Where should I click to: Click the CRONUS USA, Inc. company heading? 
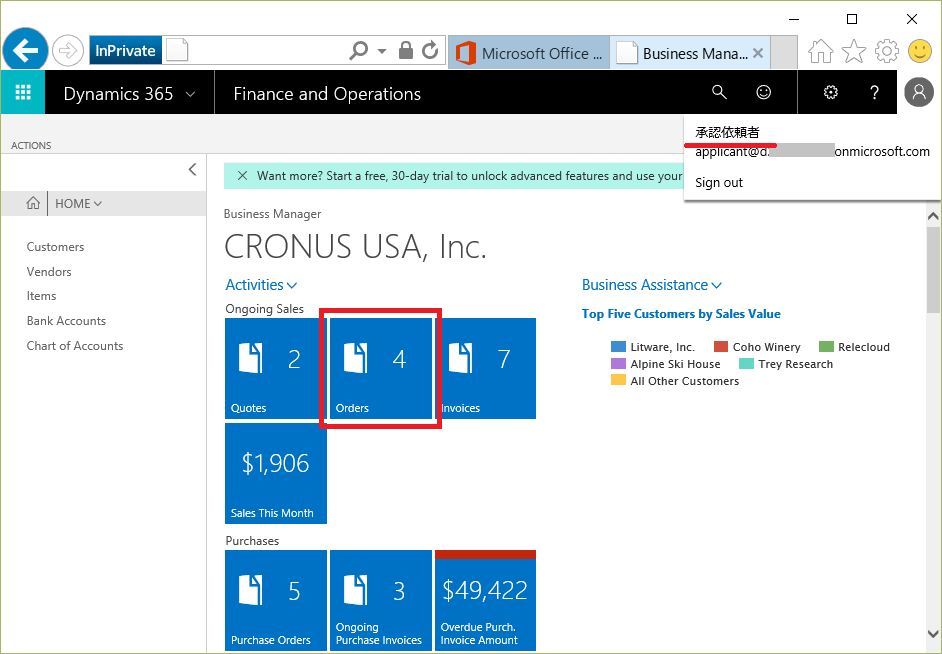pyautogui.click(x=355, y=246)
